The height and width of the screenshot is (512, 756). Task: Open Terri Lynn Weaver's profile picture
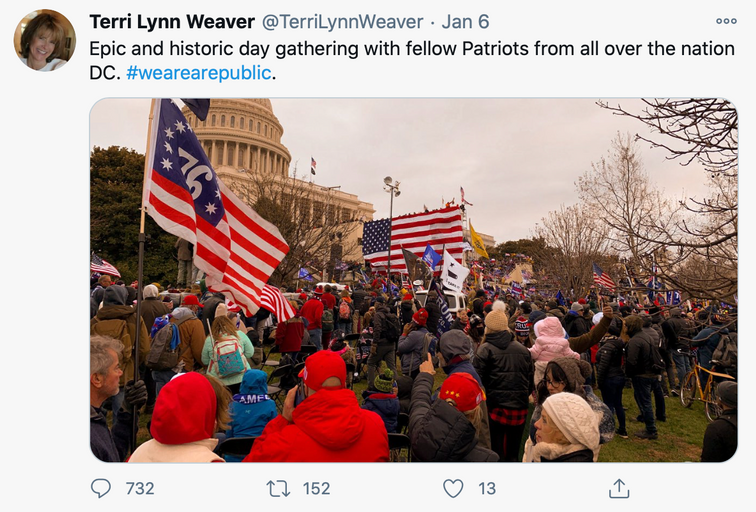point(44,40)
